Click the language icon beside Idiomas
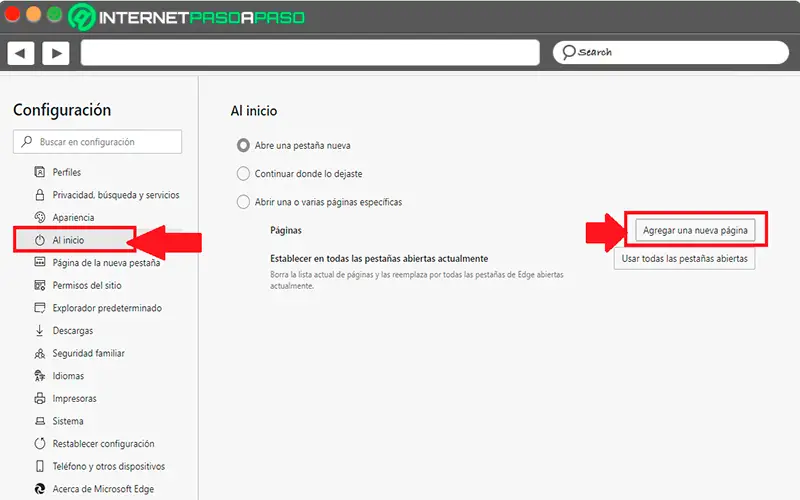800x500 pixels. 39,376
